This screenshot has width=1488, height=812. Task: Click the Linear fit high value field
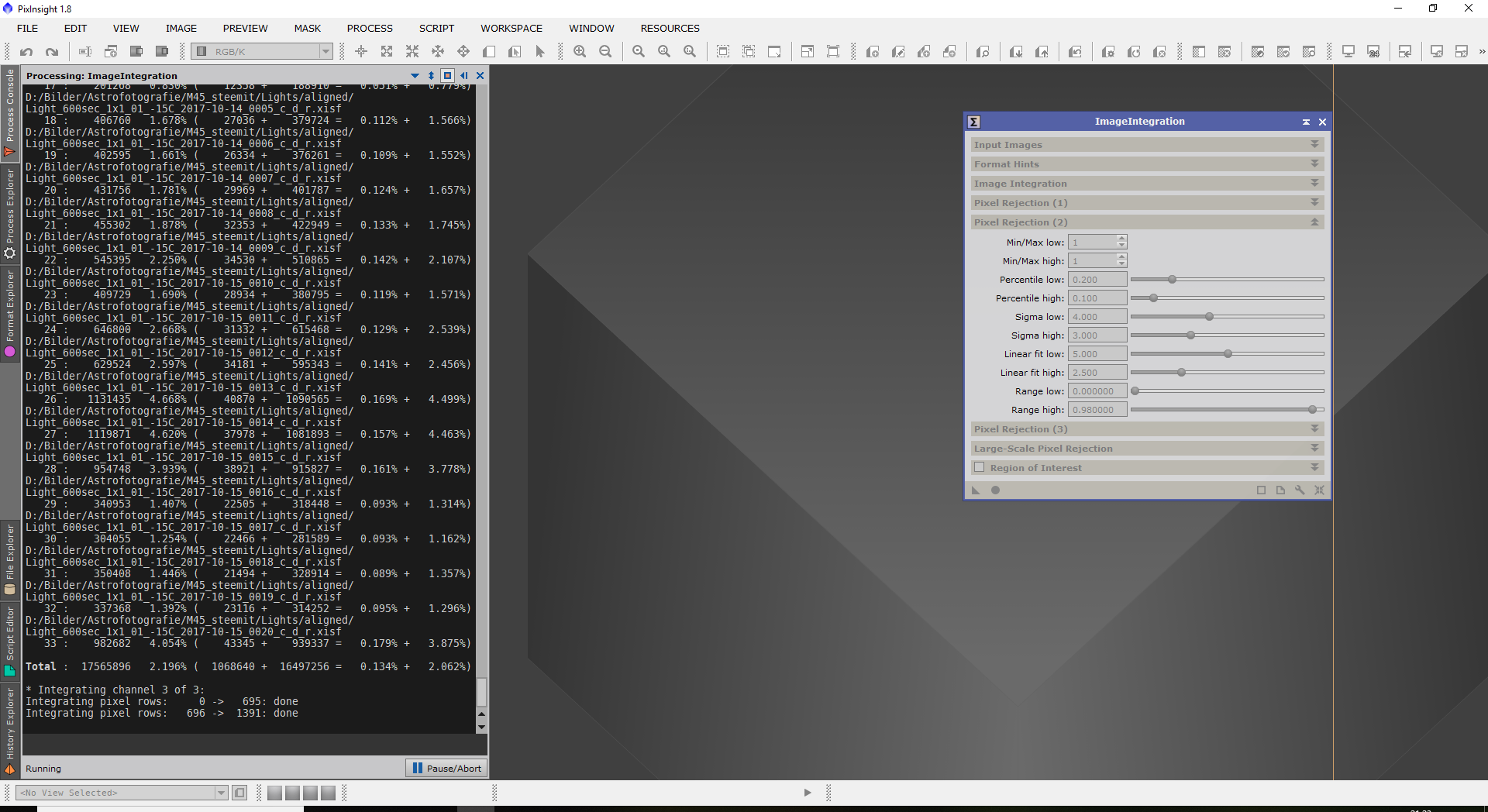tap(1097, 372)
